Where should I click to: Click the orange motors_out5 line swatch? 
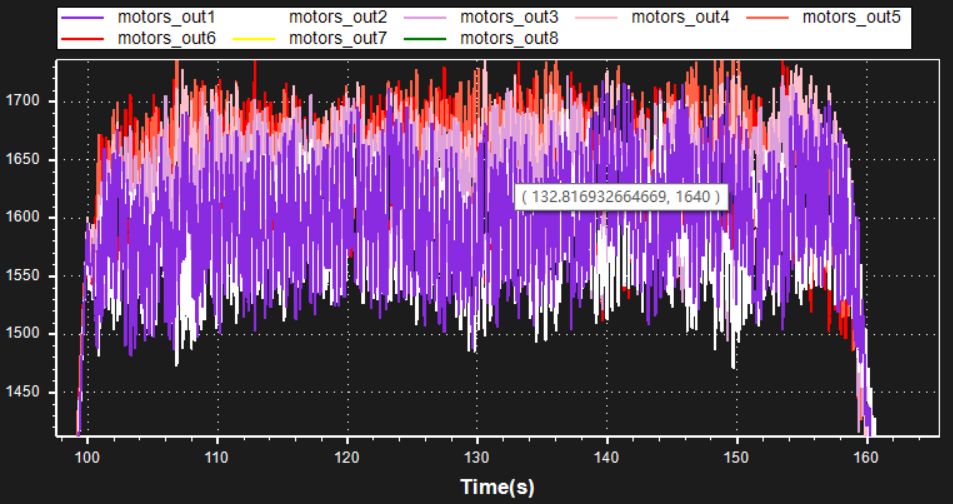tap(767, 17)
